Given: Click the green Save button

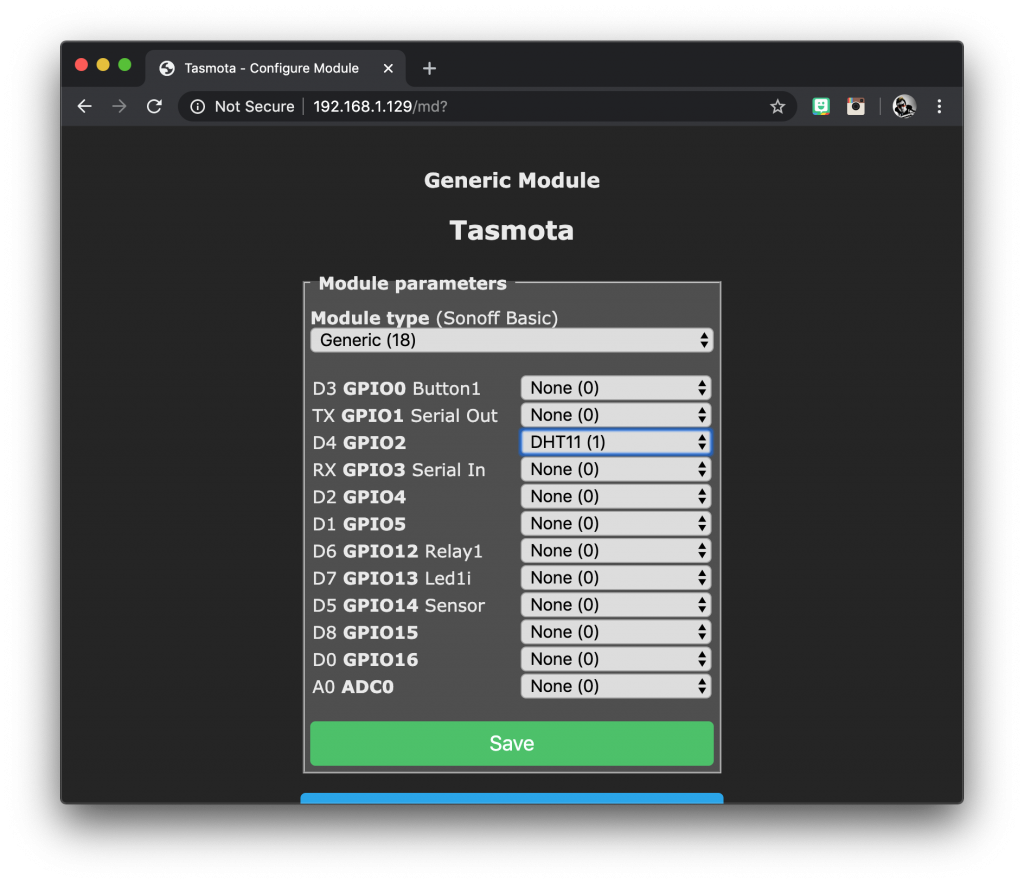Looking at the screenshot, I should click(511, 743).
